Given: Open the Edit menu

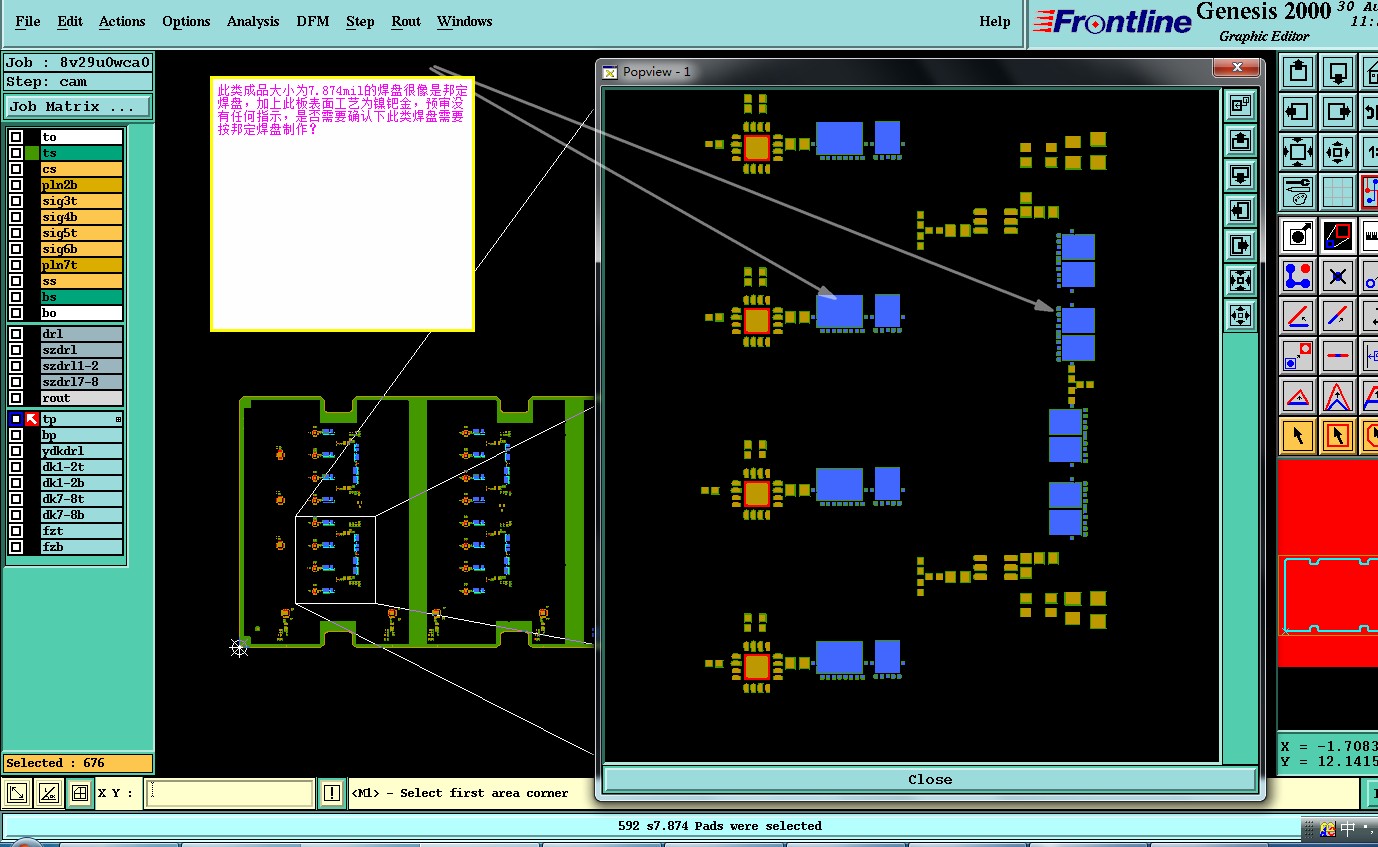Looking at the screenshot, I should (x=70, y=21).
